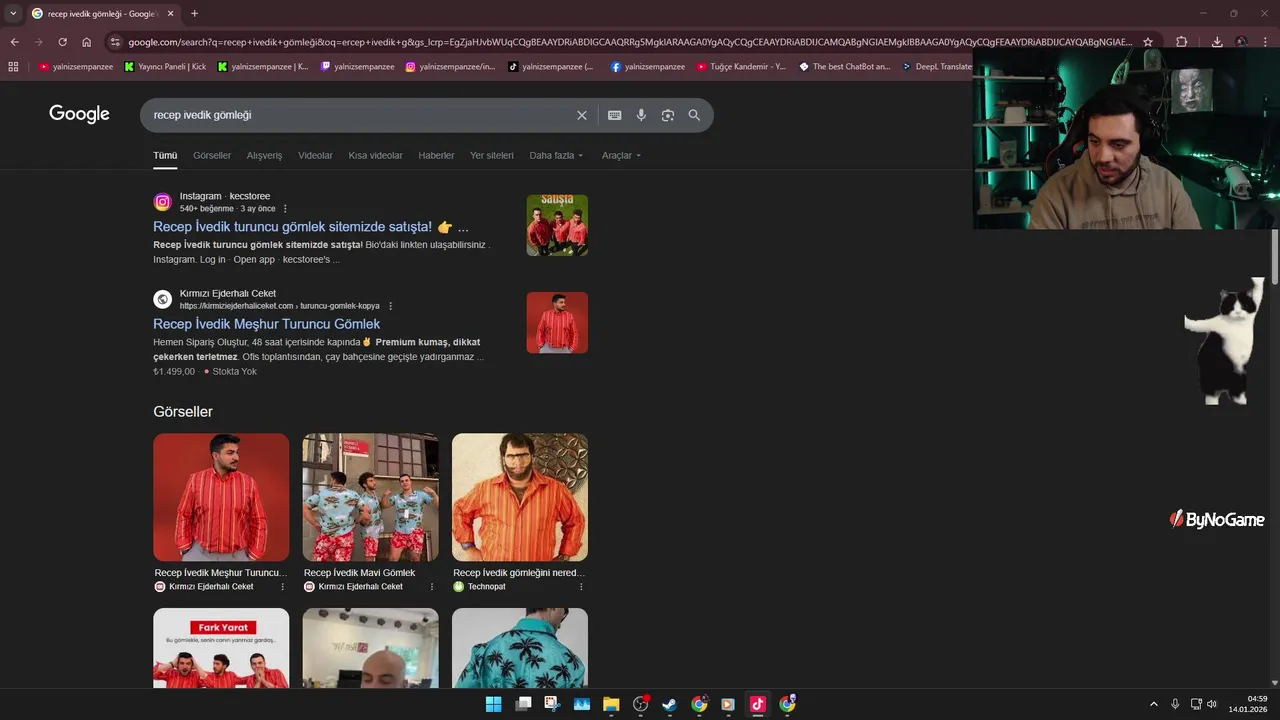Bookmark this page with the star
Viewport: 1280px width, 720px height.
coord(1148,42)
